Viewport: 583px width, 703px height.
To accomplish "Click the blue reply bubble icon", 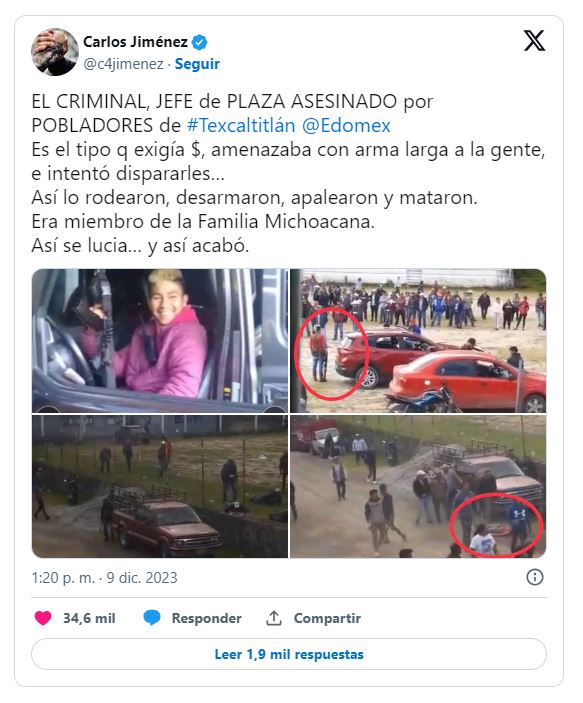I will pos(152,618).
